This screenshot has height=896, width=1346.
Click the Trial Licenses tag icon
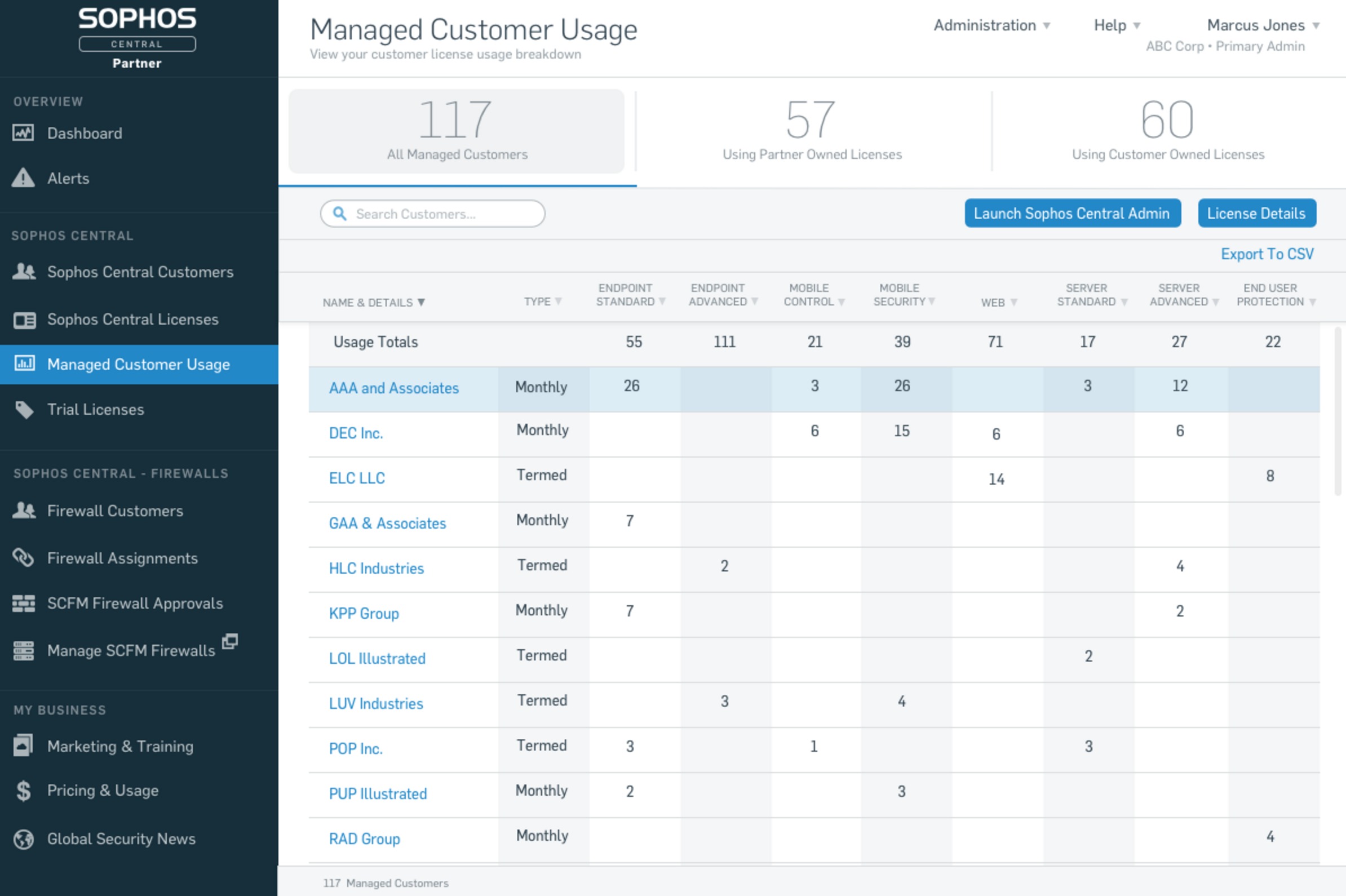click(x=24, y=409)
